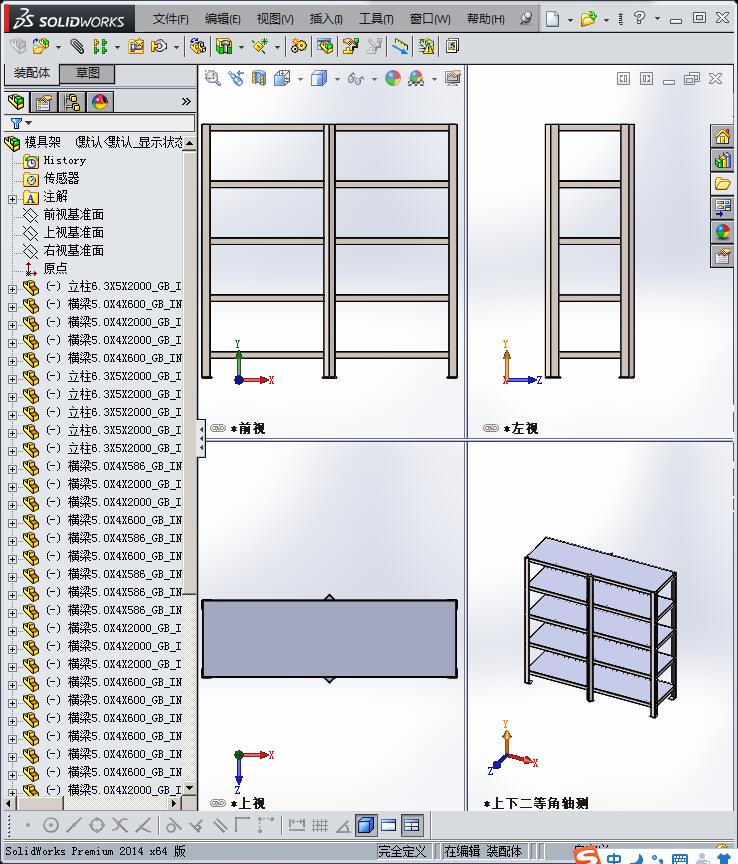Start a New Motion Study
This screenshot has height=864, width=738.
coord(299,46)
